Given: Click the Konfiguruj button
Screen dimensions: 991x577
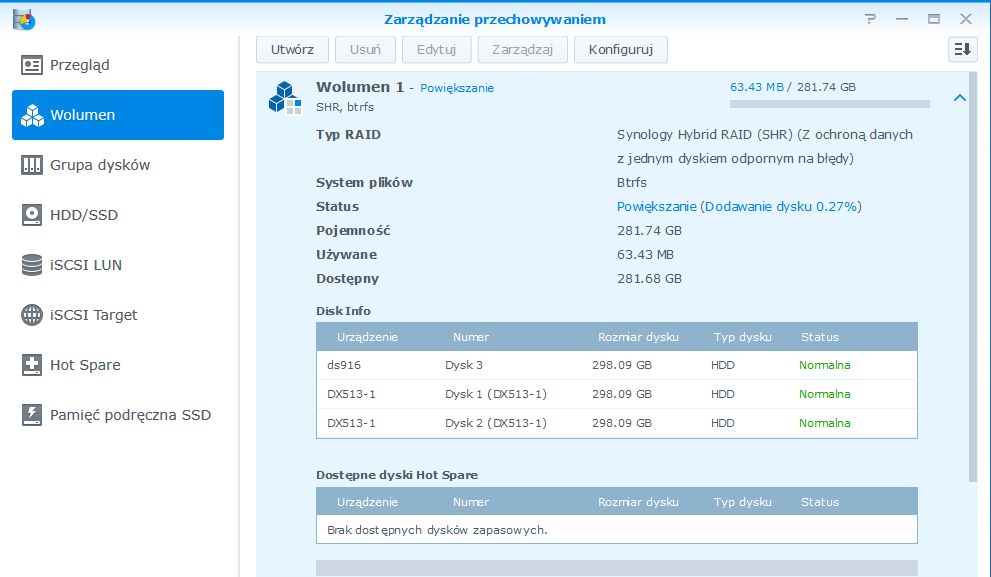Looking at the screenshot, I should pyautogui.click(x=621, y=49).
